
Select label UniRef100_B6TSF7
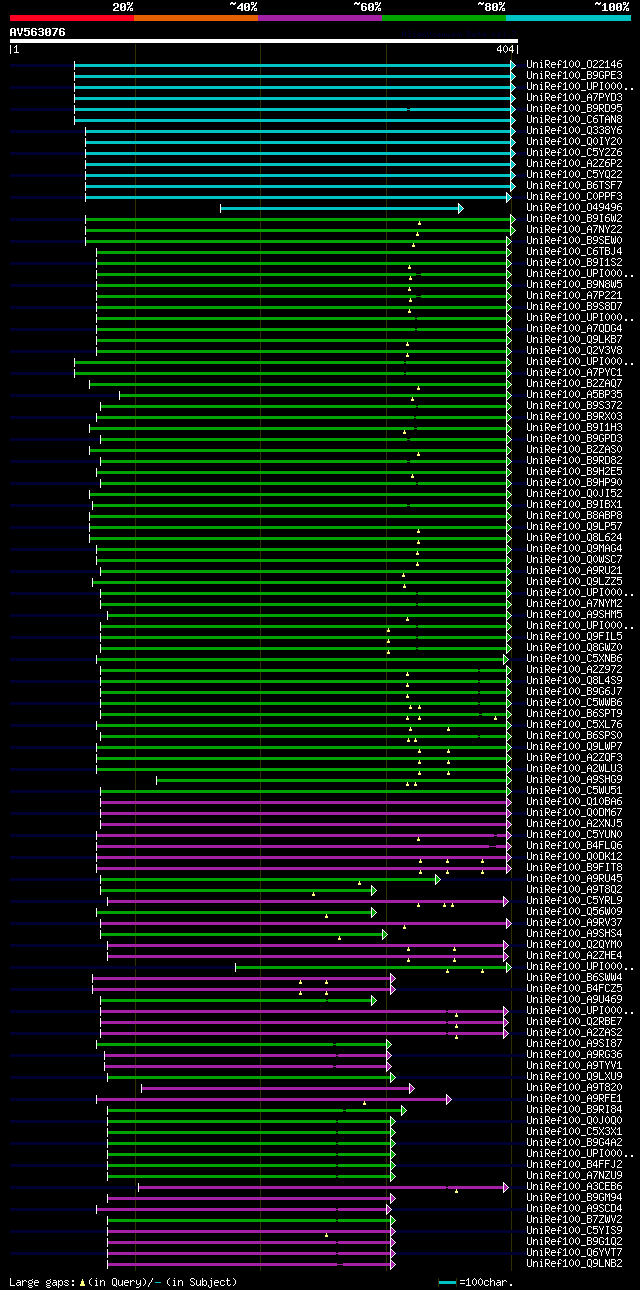coord(574,185)
